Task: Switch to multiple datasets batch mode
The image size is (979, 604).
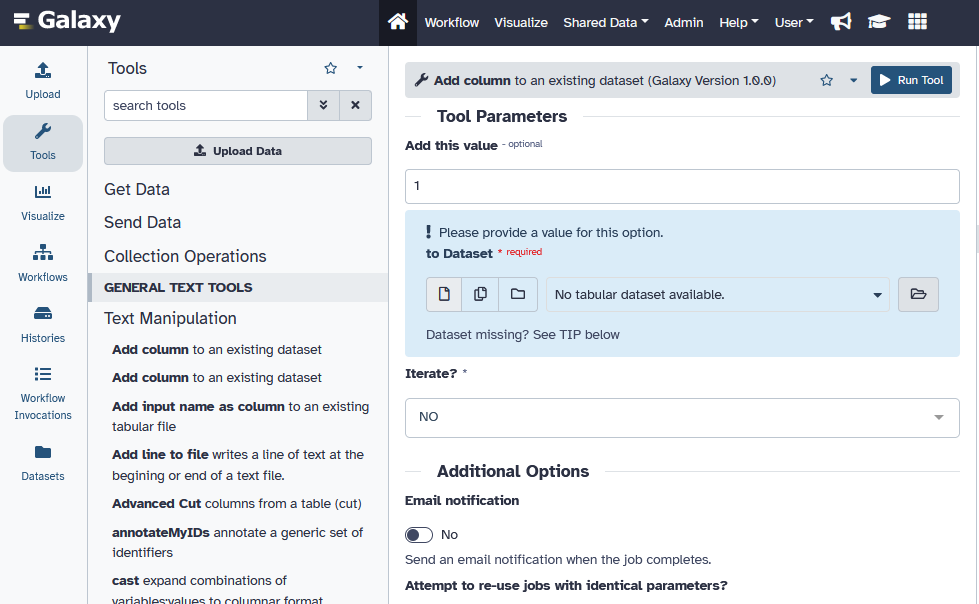Action: click(x=480, y=294)
